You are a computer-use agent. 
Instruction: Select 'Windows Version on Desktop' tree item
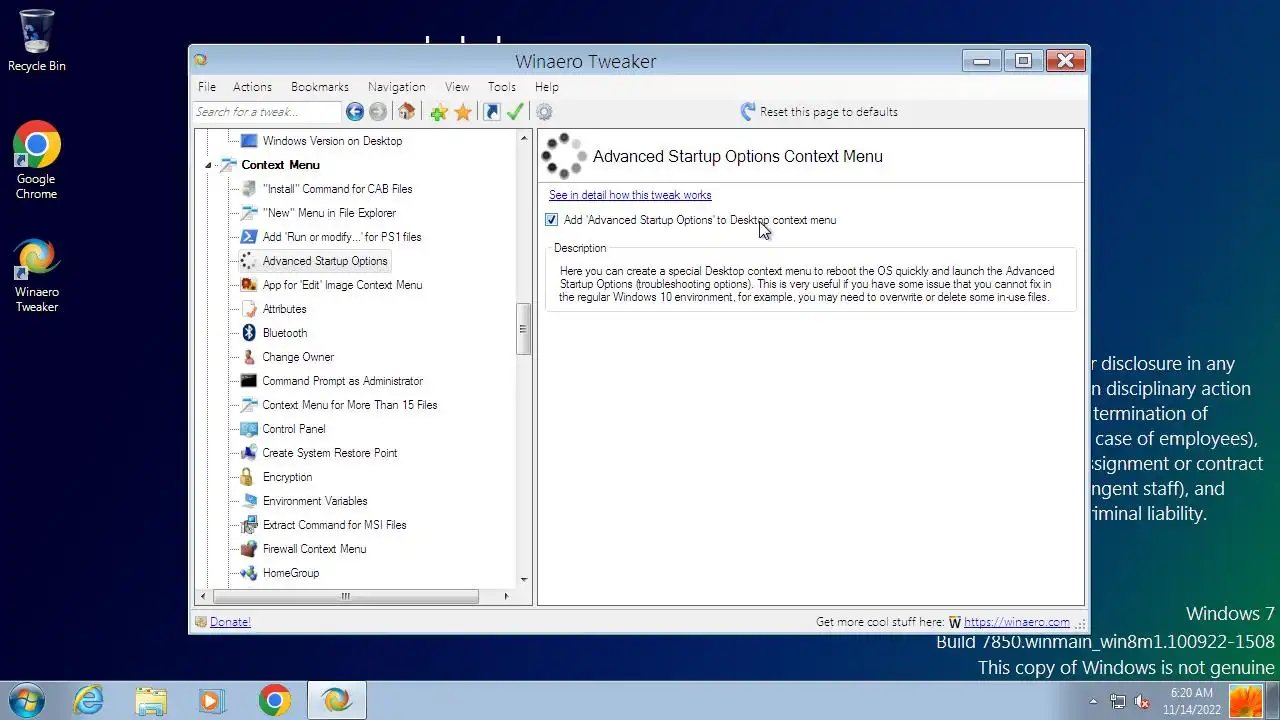332,141
